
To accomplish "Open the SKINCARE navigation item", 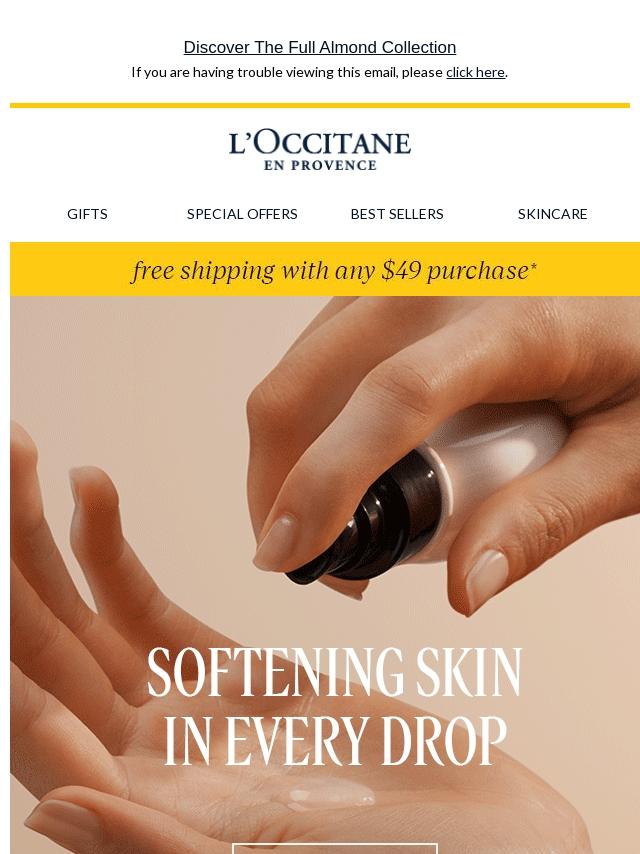I will click(x=552, y=214).
